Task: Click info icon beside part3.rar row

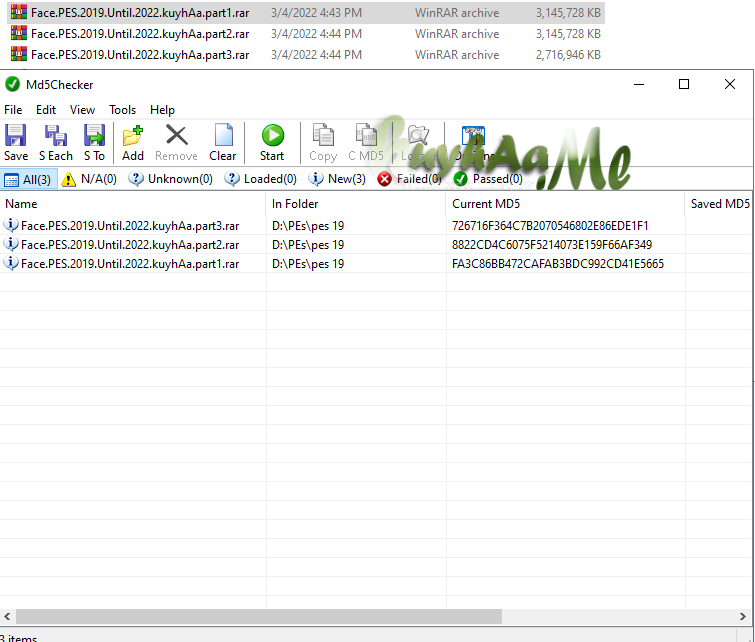Action: pyautogui.click(x=11, y=225)
